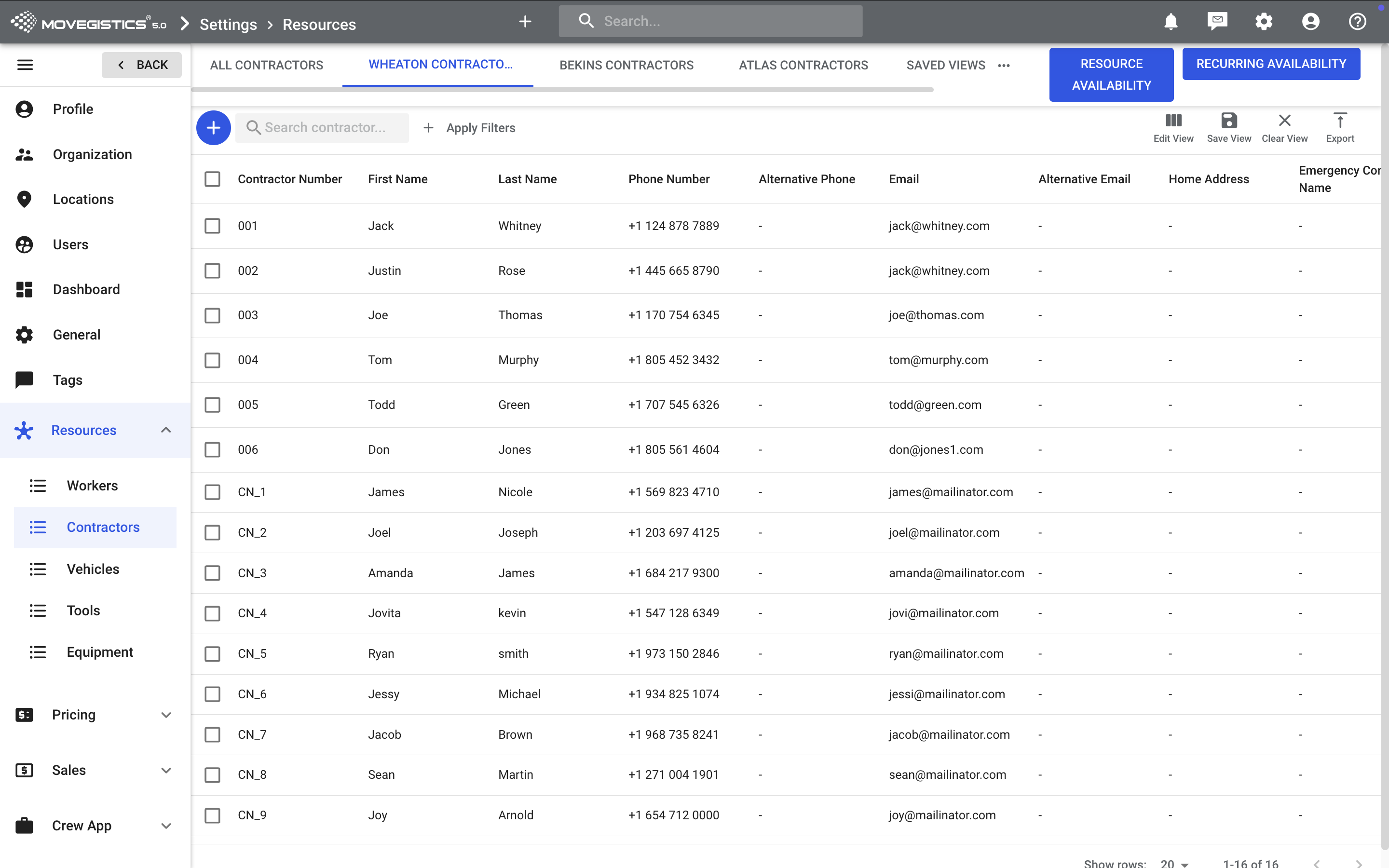This screenshot has height=868, width=1389.
Task: Open the Show rows dropdown
Action: (1174, 863)
